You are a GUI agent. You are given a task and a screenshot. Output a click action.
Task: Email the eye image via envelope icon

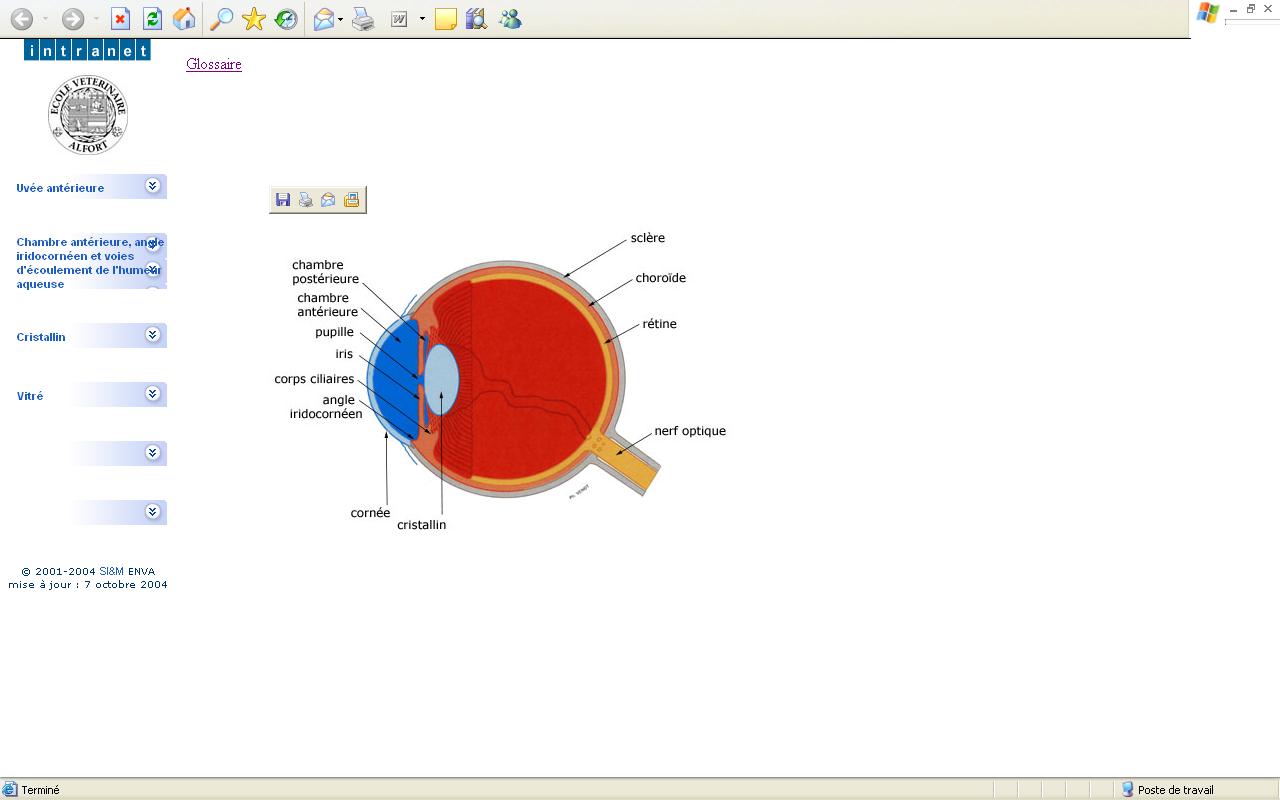coord(328,200)
